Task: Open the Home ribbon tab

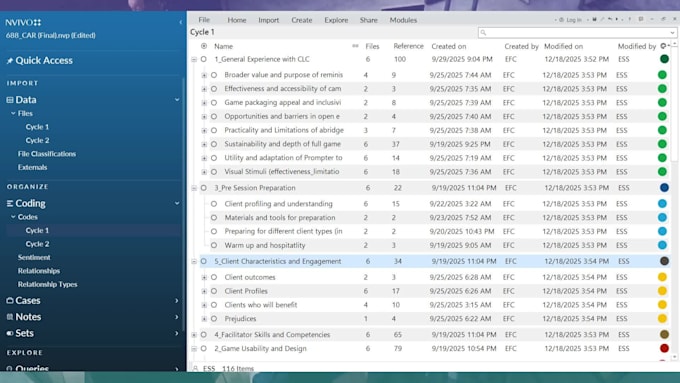Action: click(237, 20)
